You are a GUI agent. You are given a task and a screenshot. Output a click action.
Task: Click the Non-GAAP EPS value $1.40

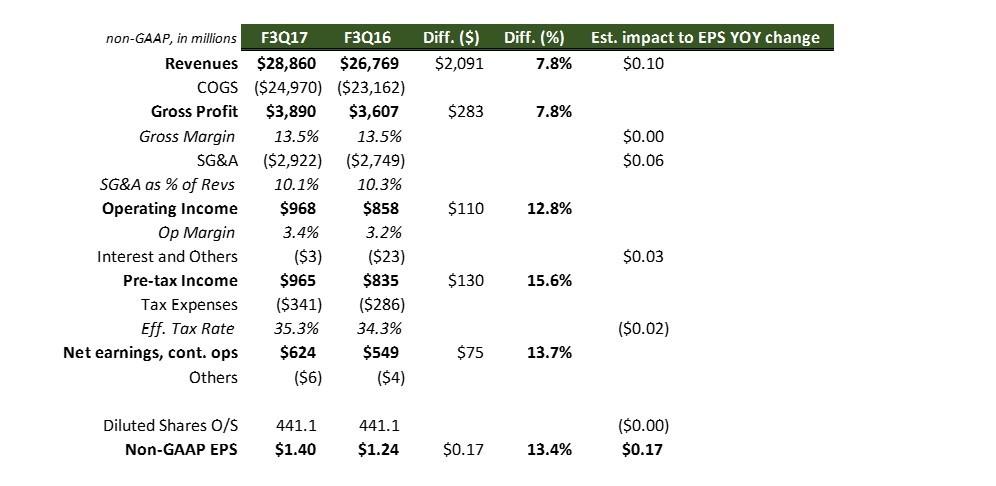coord(295,450)
